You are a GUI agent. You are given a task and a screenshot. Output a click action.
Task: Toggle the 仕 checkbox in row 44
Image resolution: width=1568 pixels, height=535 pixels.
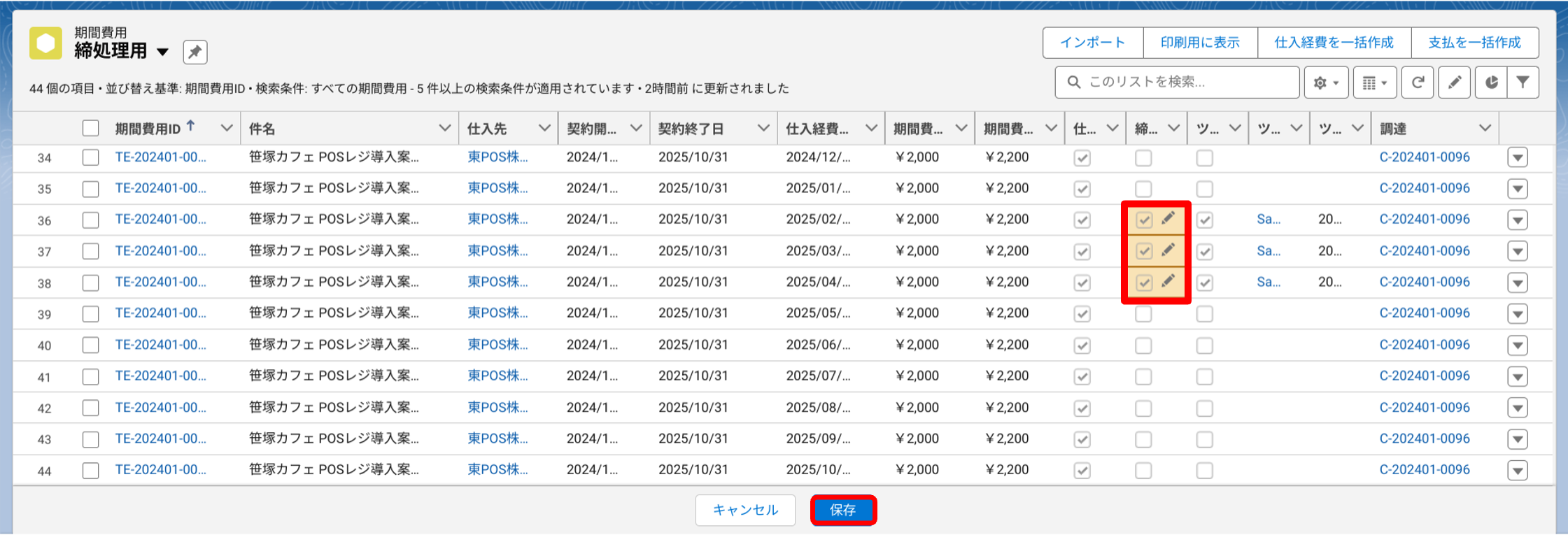[1082, 471]
